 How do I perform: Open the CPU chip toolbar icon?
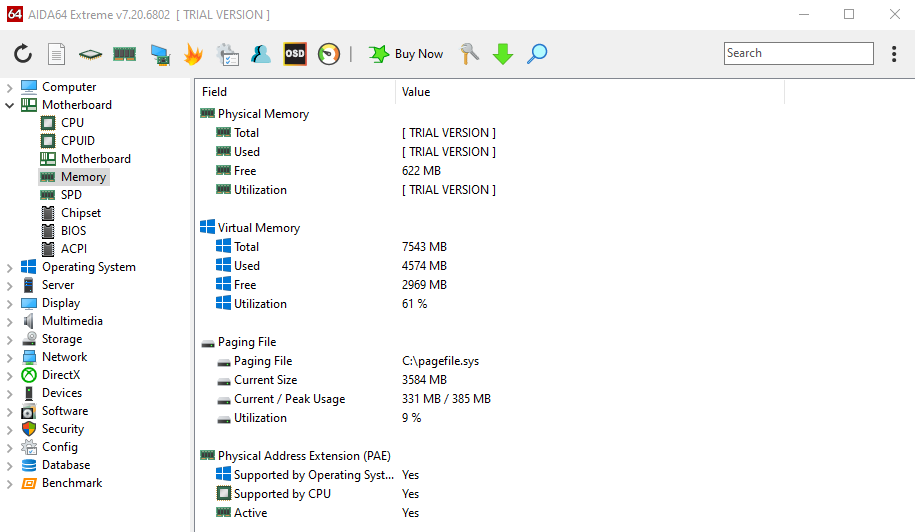click(x=90, y=54)
